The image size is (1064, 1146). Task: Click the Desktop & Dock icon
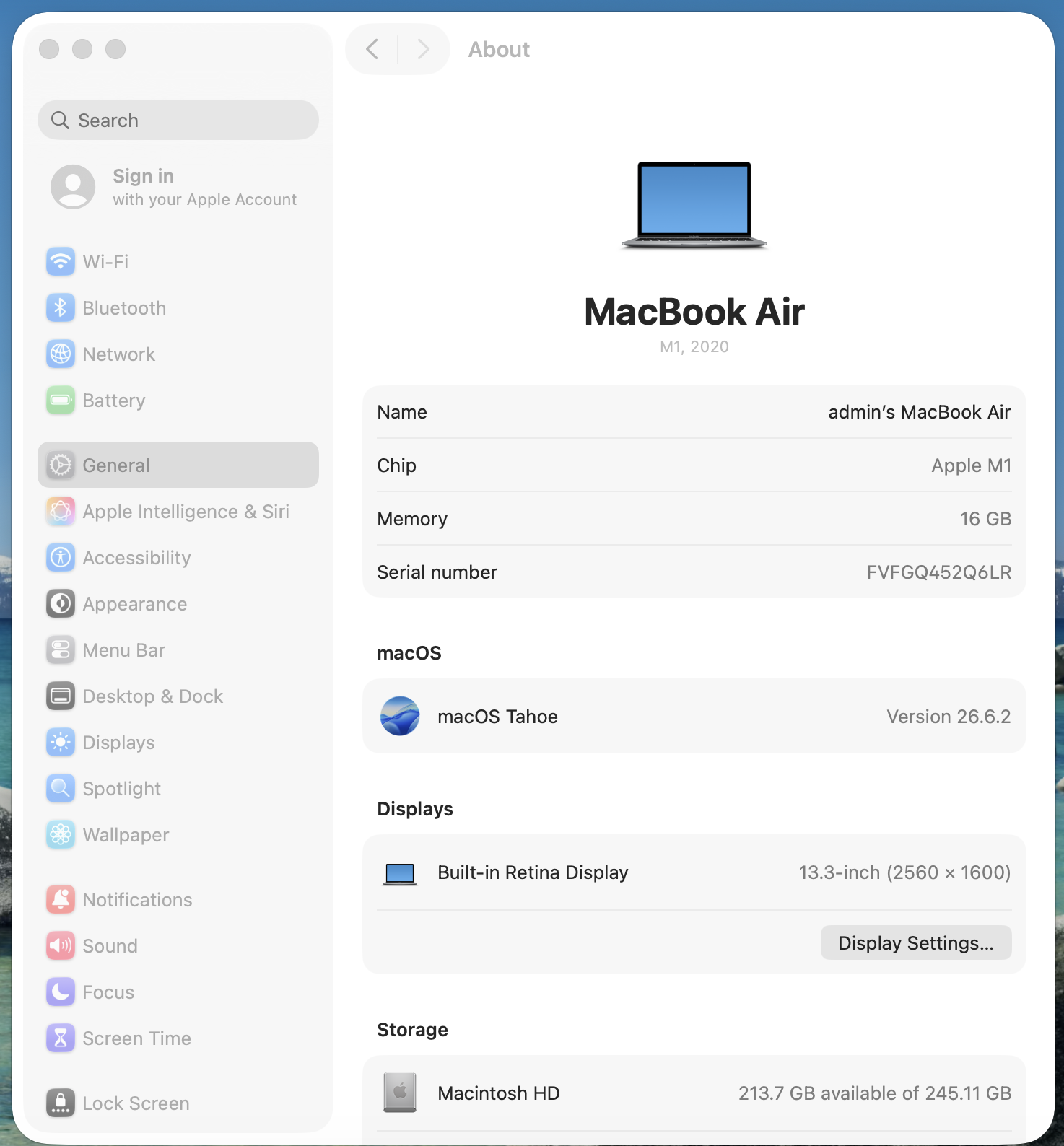tap(61, 696)
